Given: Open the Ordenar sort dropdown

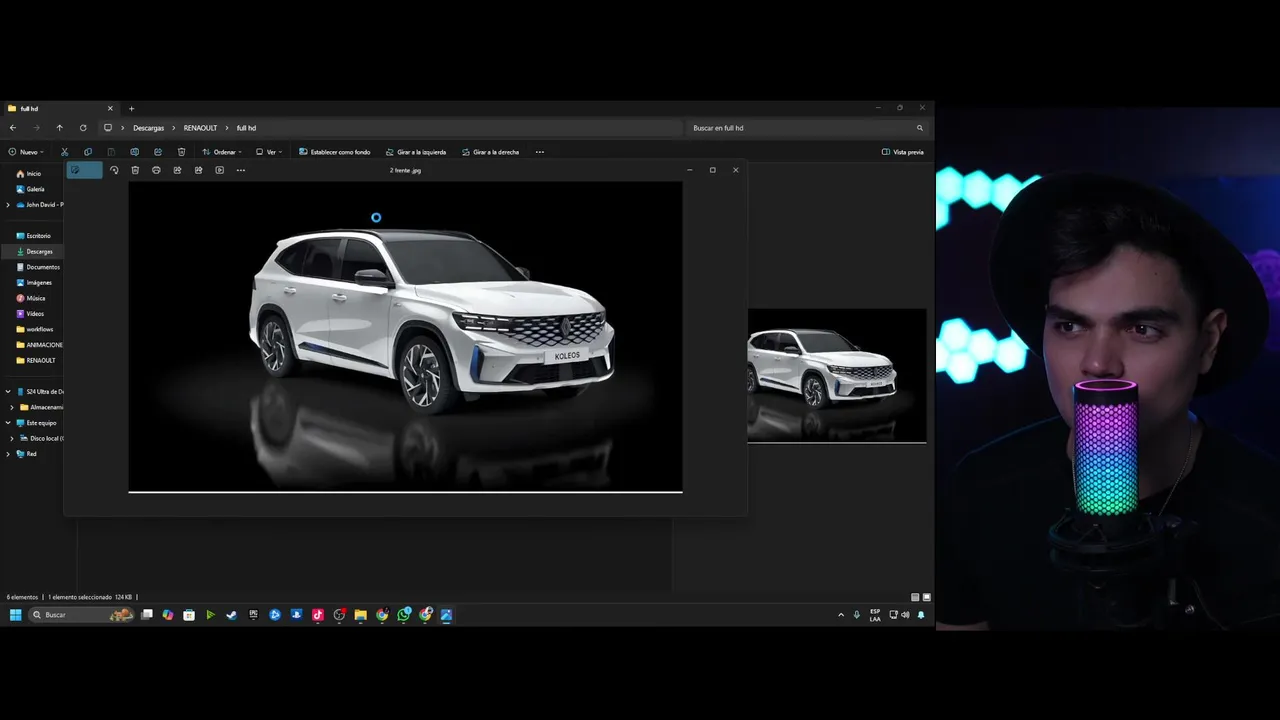Looking at the screenshot, I should (222, 152).
